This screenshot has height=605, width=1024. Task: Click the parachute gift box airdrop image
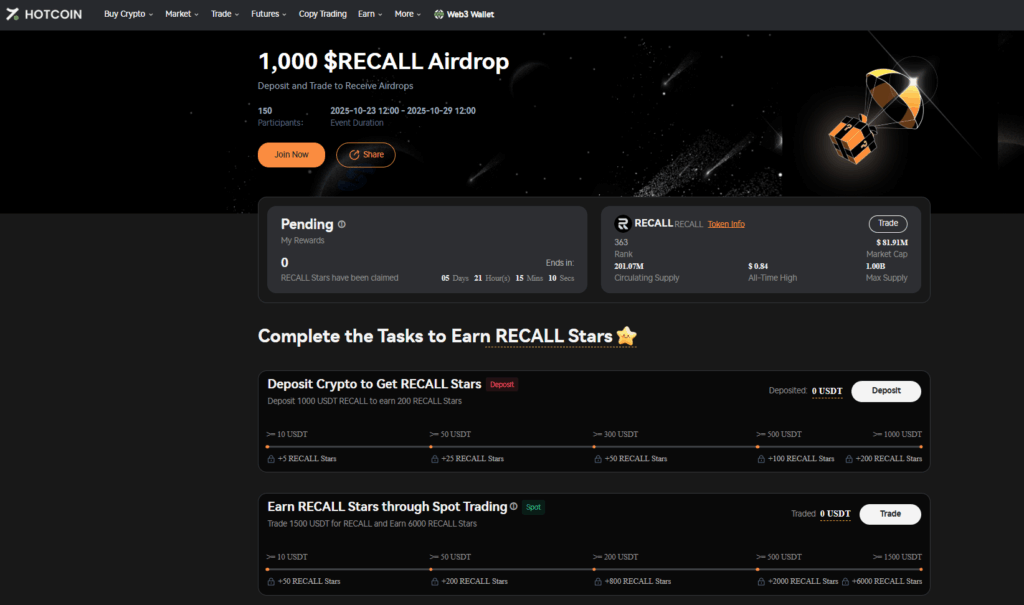(x=876, y=115)
